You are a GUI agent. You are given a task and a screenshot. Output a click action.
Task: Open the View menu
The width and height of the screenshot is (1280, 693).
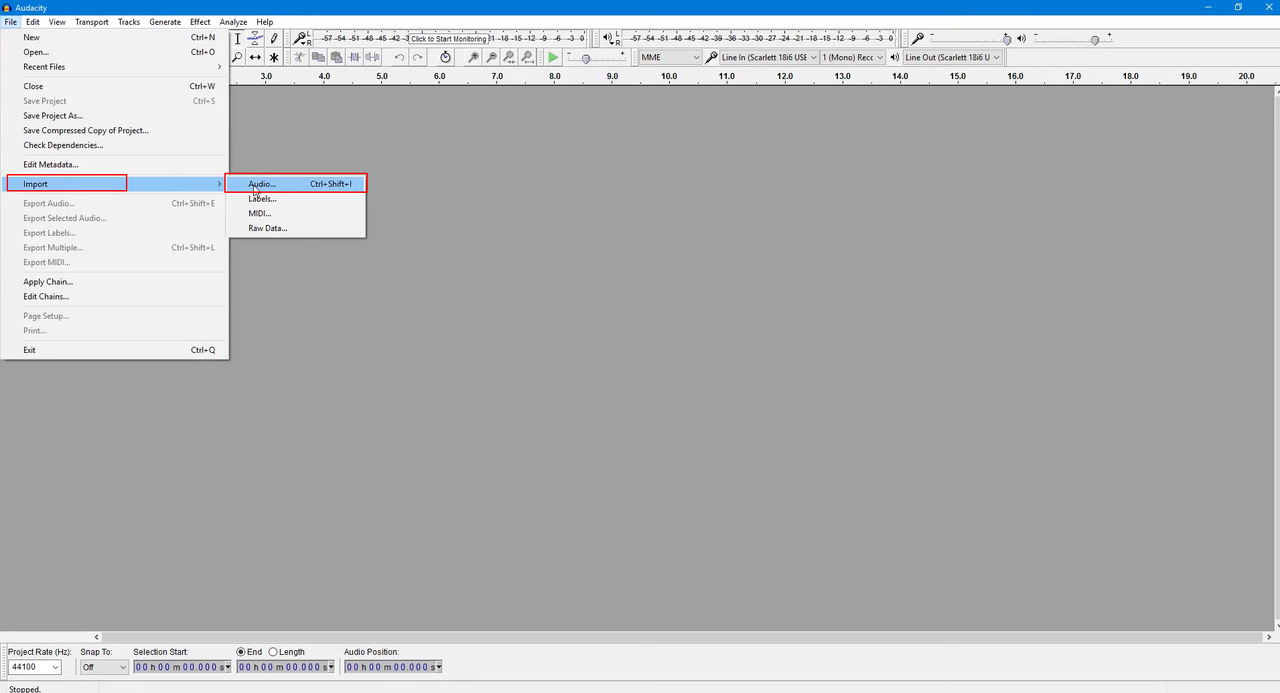(57, 22)
